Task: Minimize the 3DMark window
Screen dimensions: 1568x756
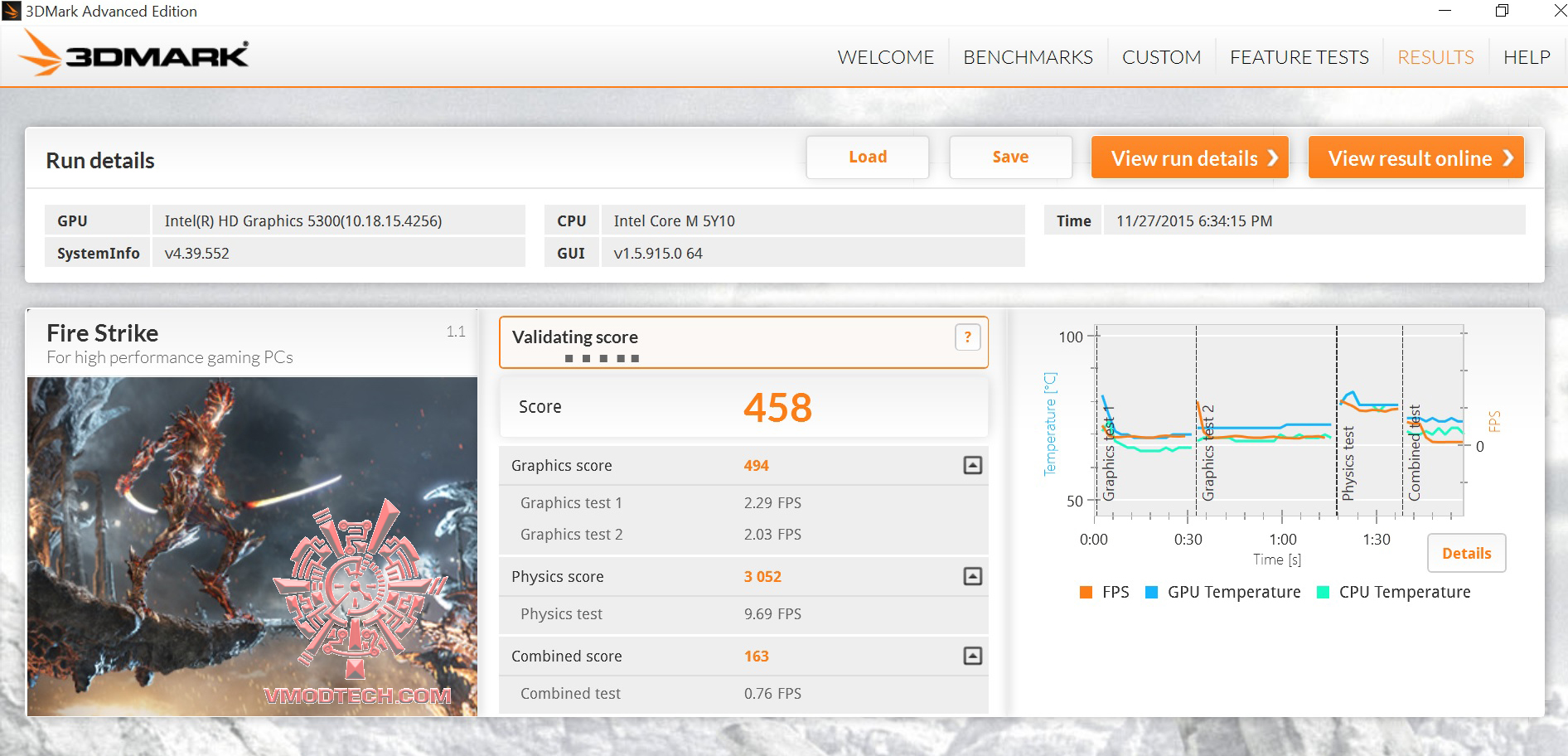Action: click(x=1445, y=11)
